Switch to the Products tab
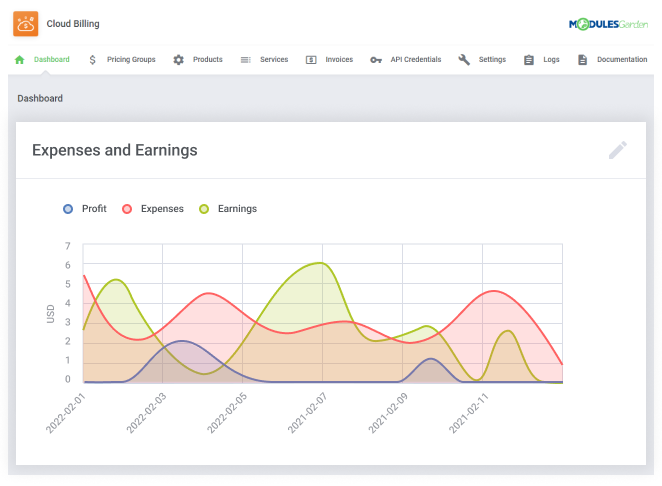Image resolution: width=662 pixels, height=486 pixels. (x=207, y=60)
